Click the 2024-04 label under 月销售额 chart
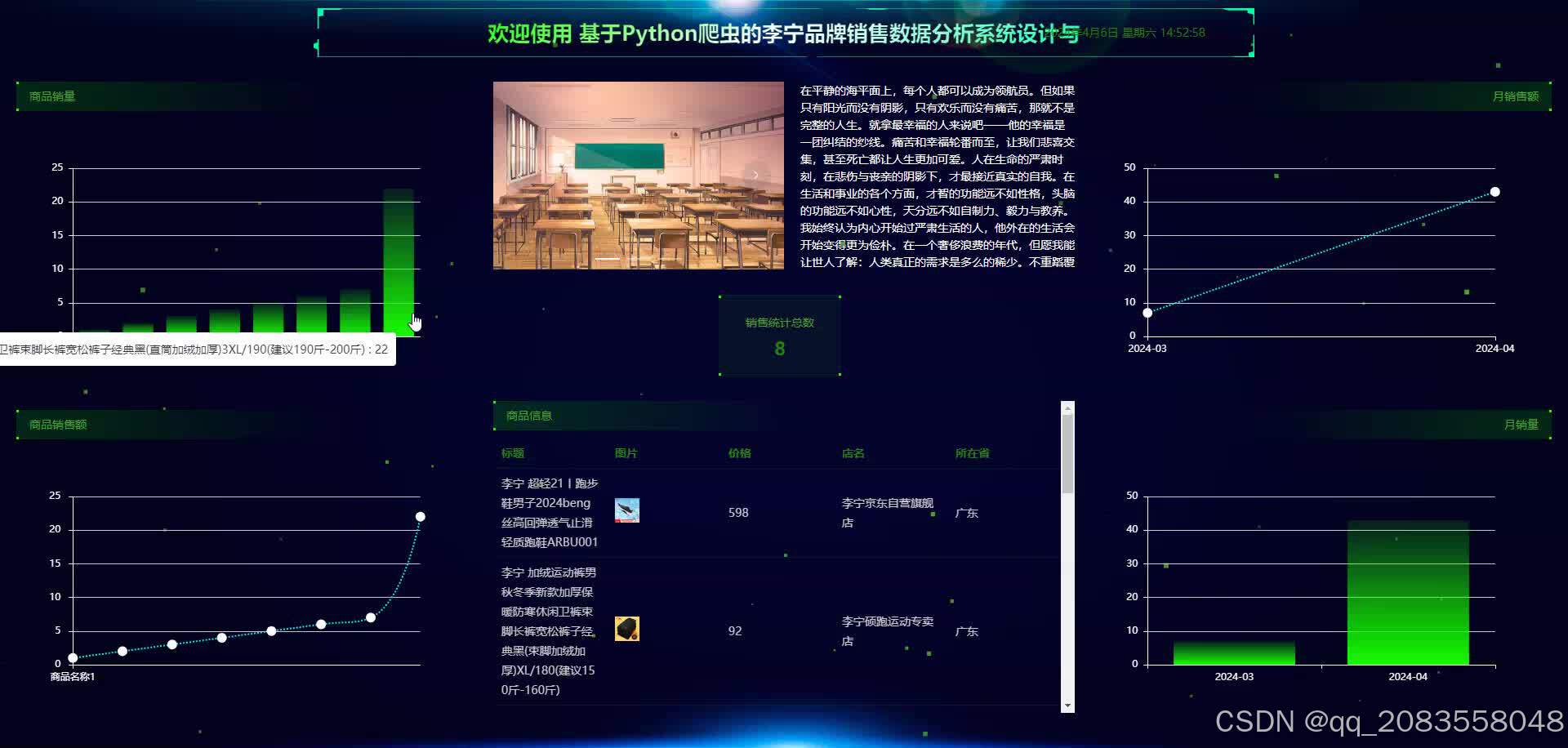The height and width of the screenshot is (748, 1568). coord(1494,349)
